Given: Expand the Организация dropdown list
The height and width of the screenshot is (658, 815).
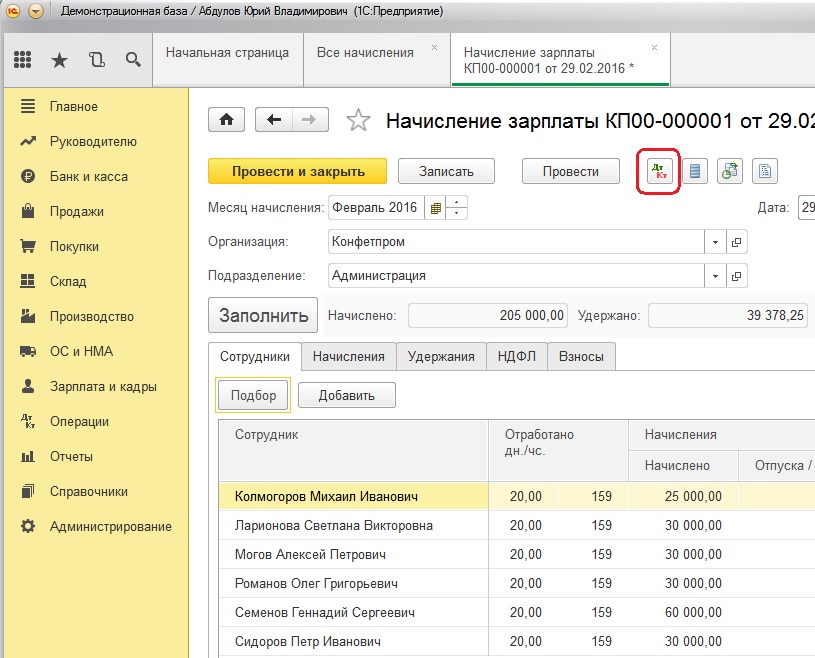Looking at the screenshot, I should click(715, 242).
